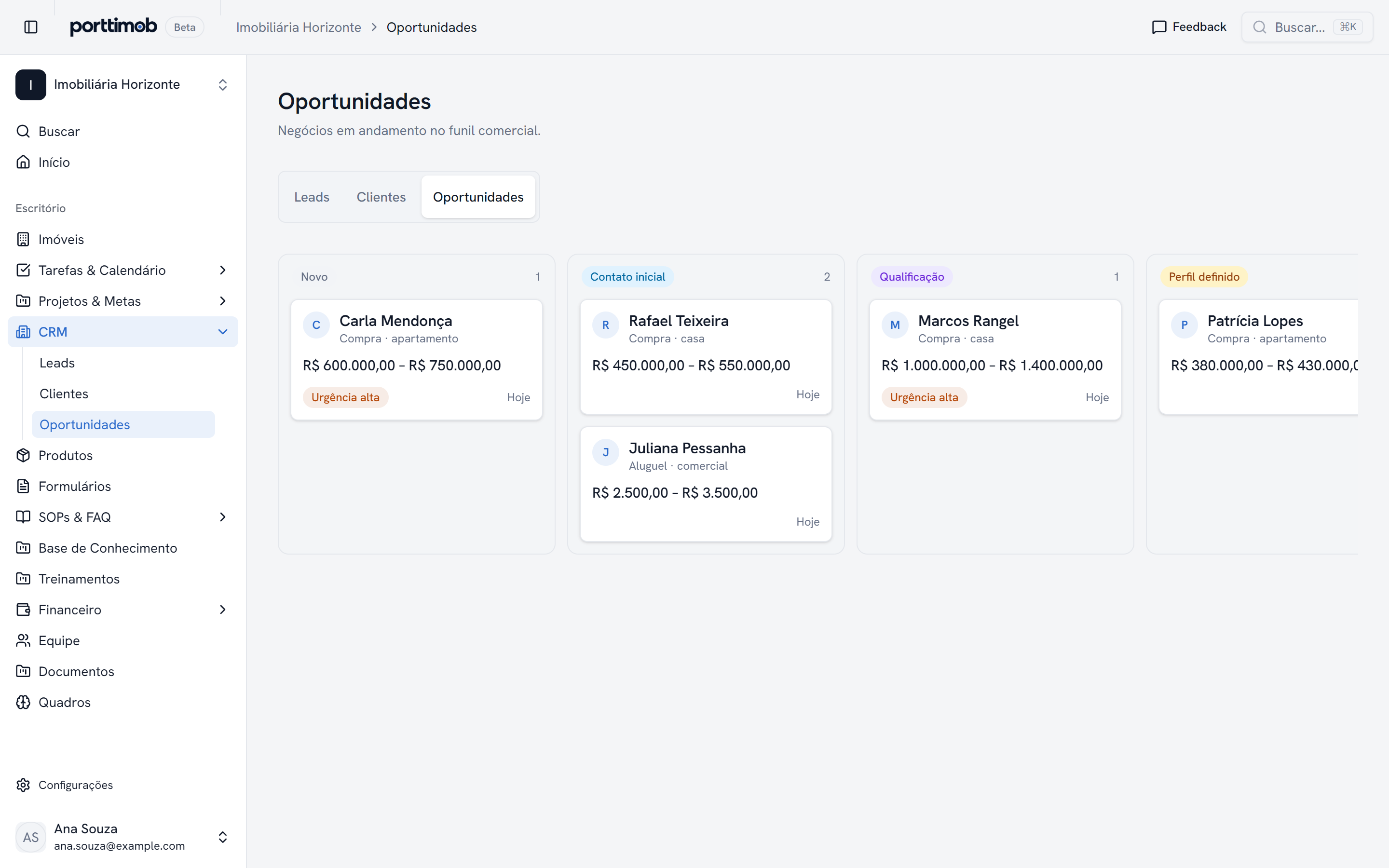Click the Tarefas & Calendário checkbox icon
Viewport: 1389px width, 868px height.
[x=23, y=271]
